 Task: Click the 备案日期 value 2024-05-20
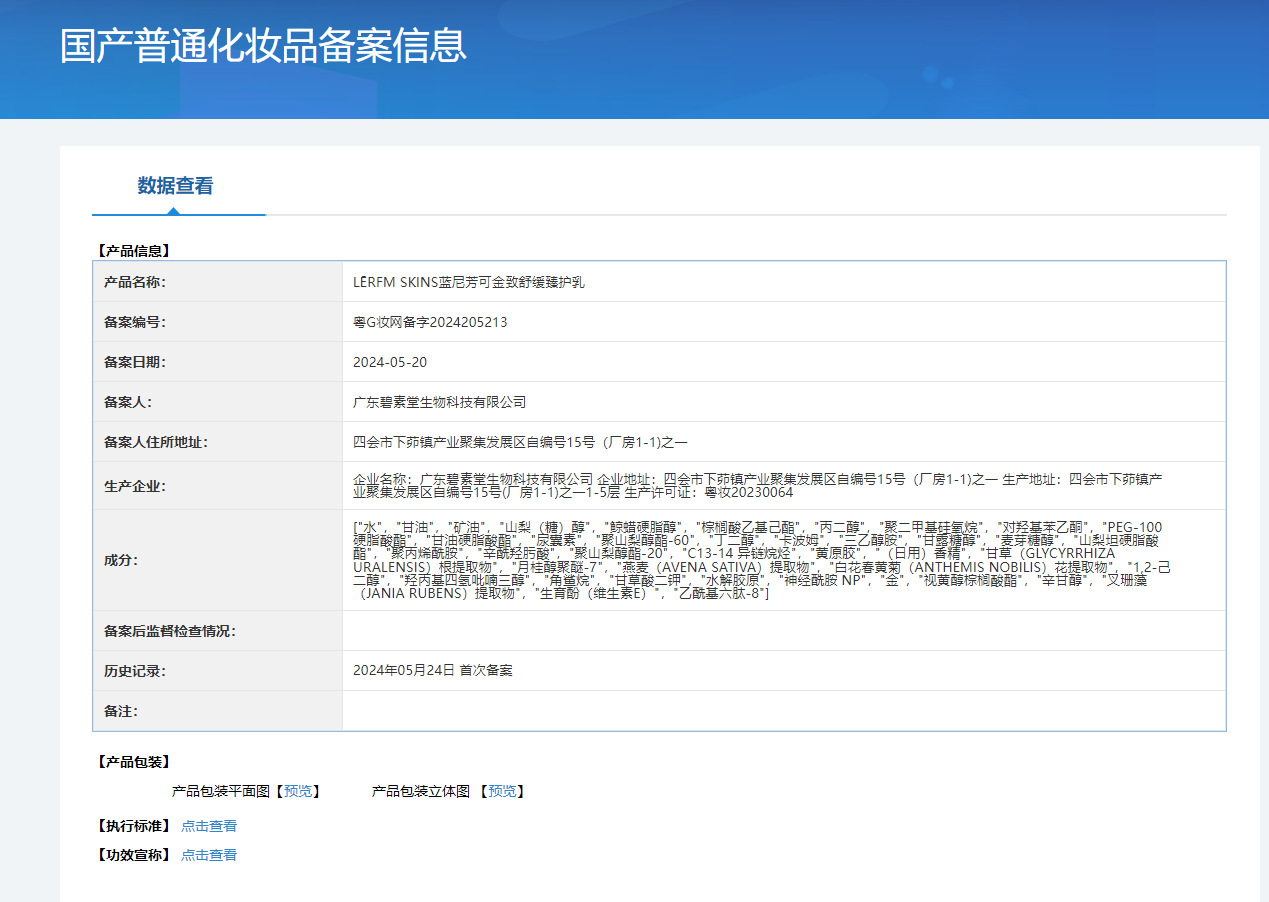click(390, 362)
